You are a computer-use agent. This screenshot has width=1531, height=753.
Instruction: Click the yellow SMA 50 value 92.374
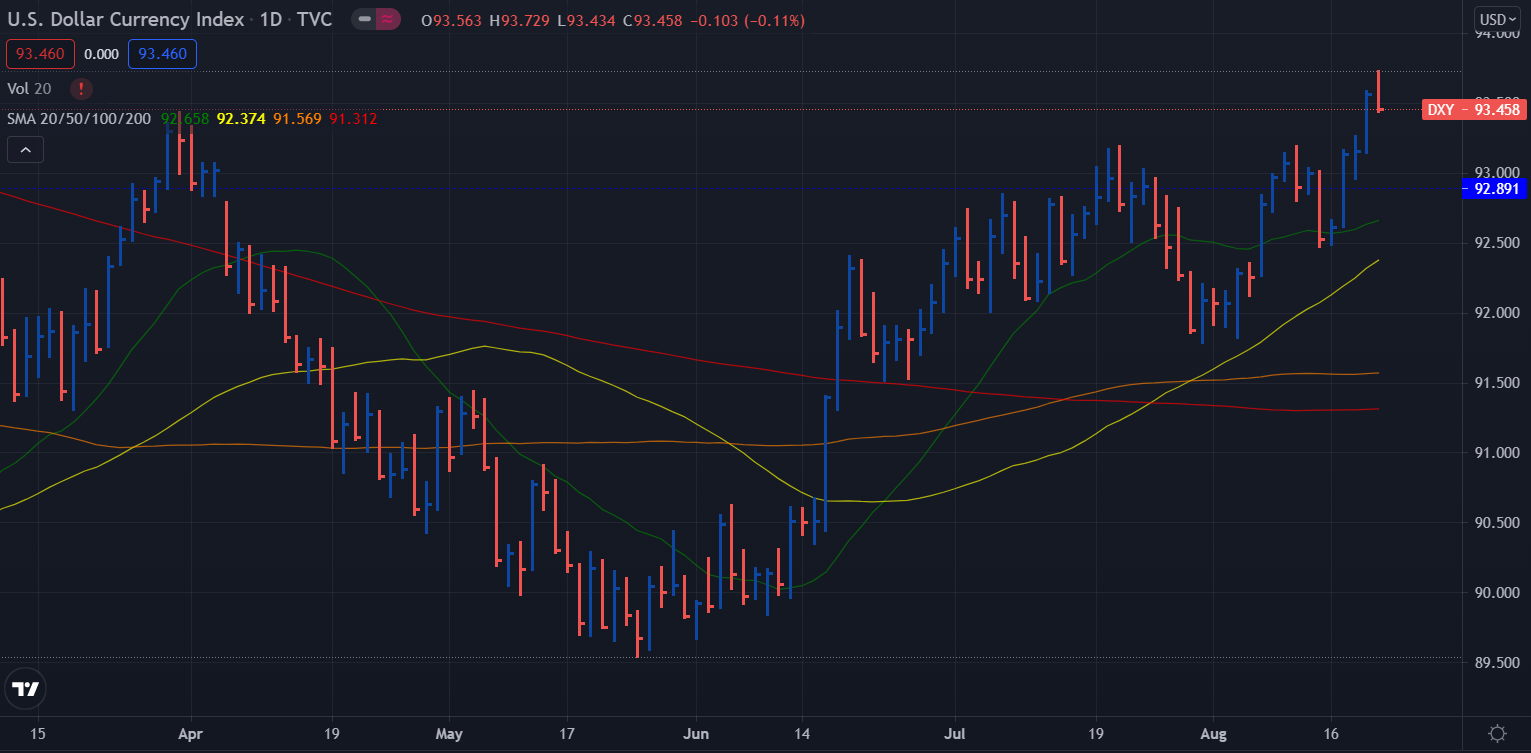[x=241, y=119]
